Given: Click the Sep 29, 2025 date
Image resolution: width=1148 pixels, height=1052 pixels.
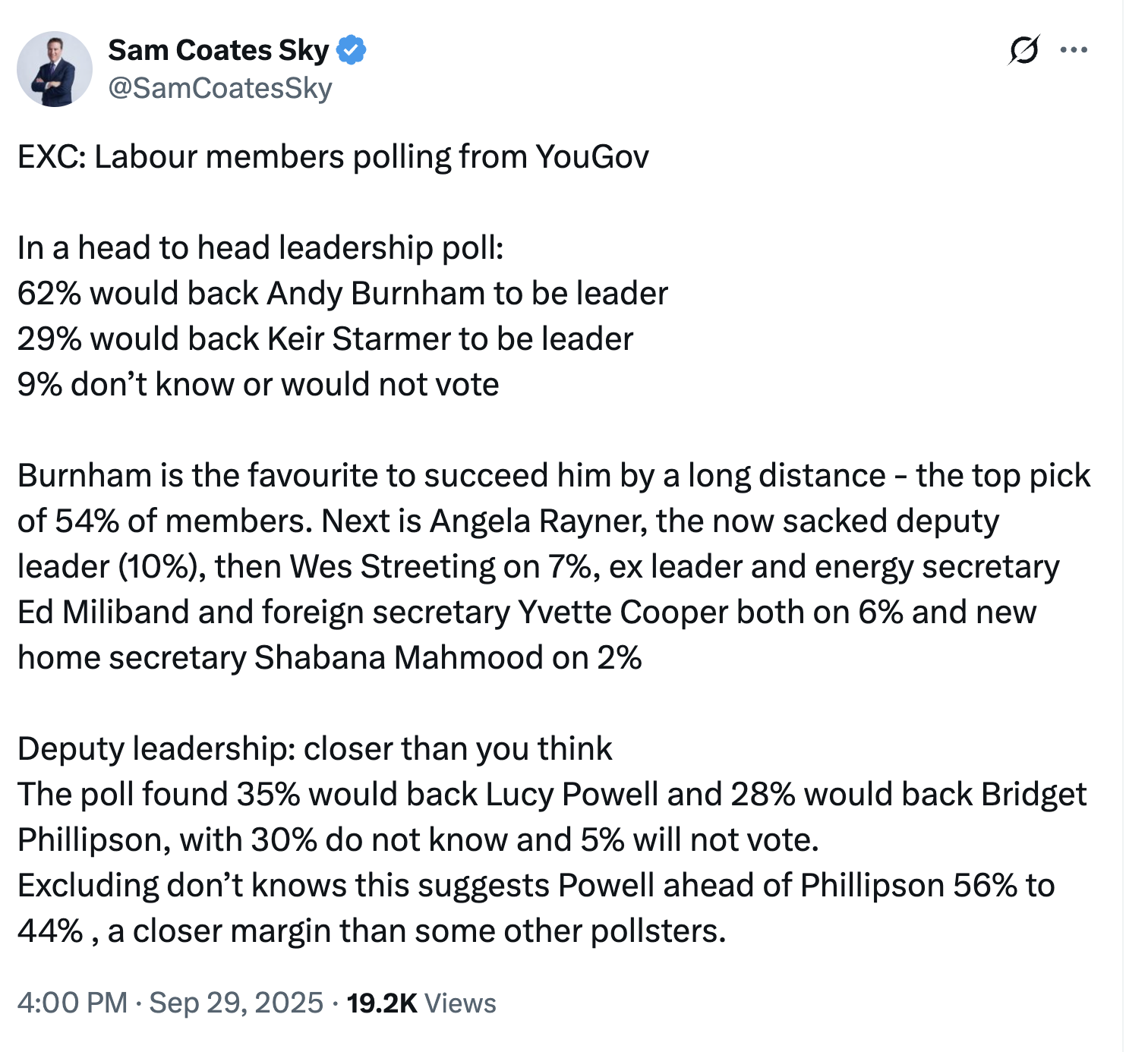Looking at the screenshot, I should coord(236,1003).
